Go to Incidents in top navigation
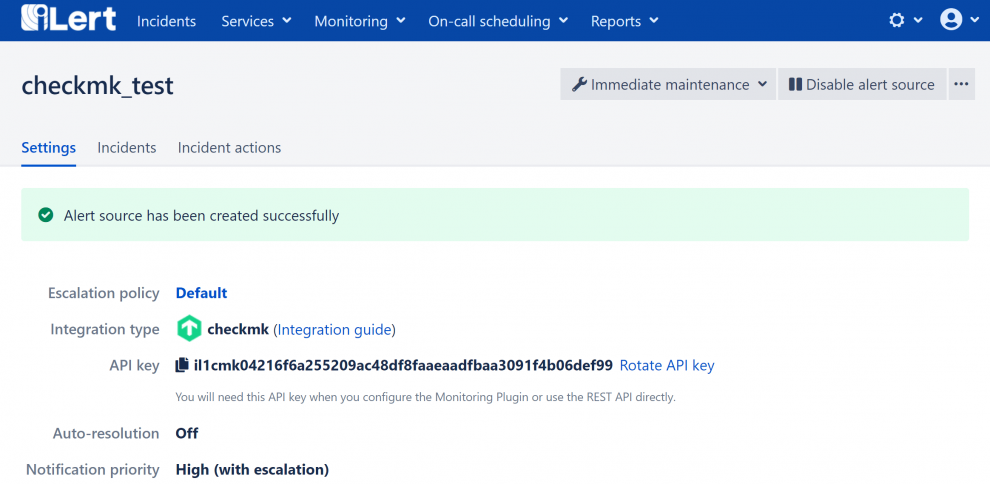The width and height of the screenshot is (990, 484). 166,21
